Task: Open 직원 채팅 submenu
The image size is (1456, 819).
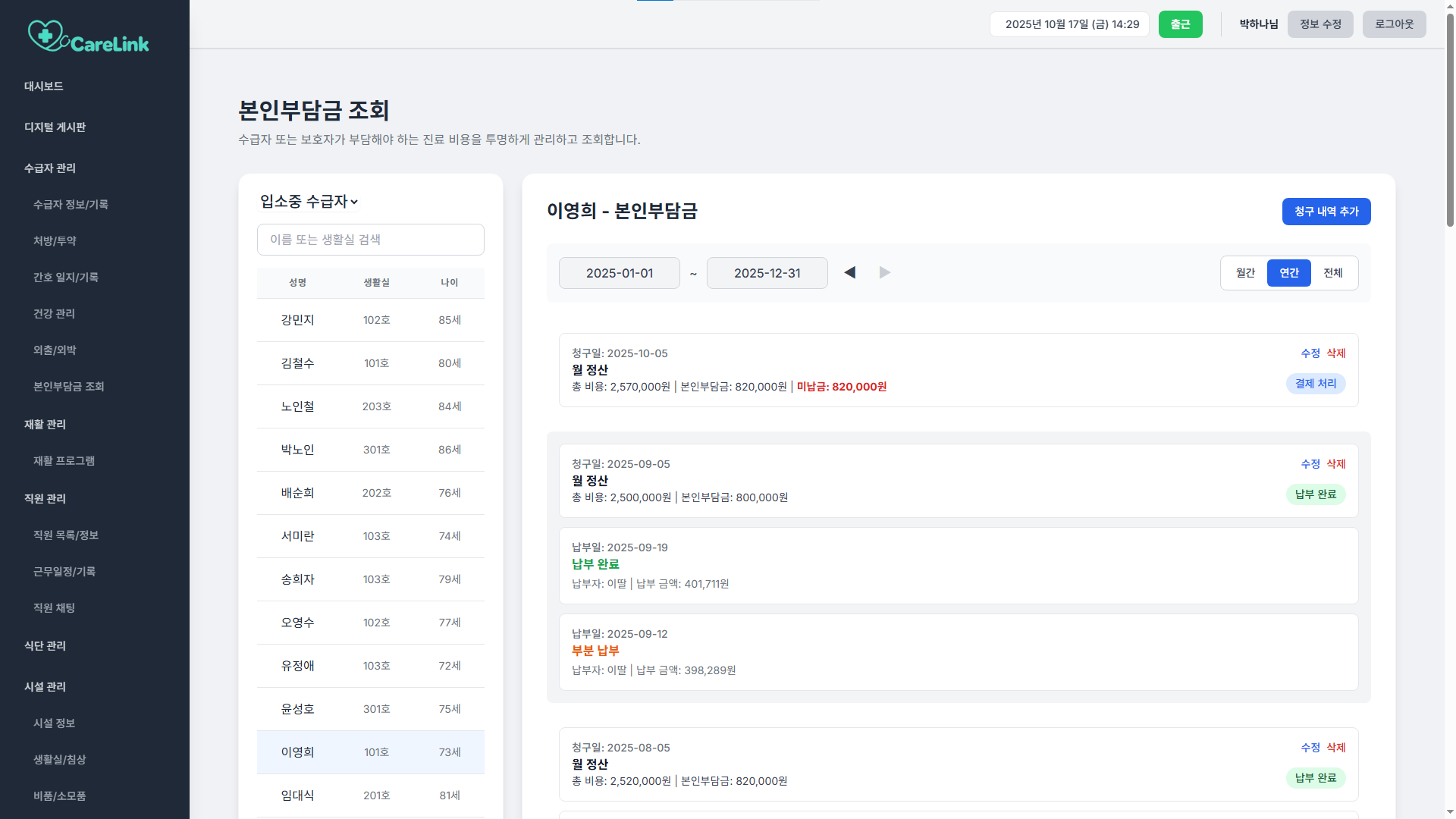Action: (x=54, y=608)
